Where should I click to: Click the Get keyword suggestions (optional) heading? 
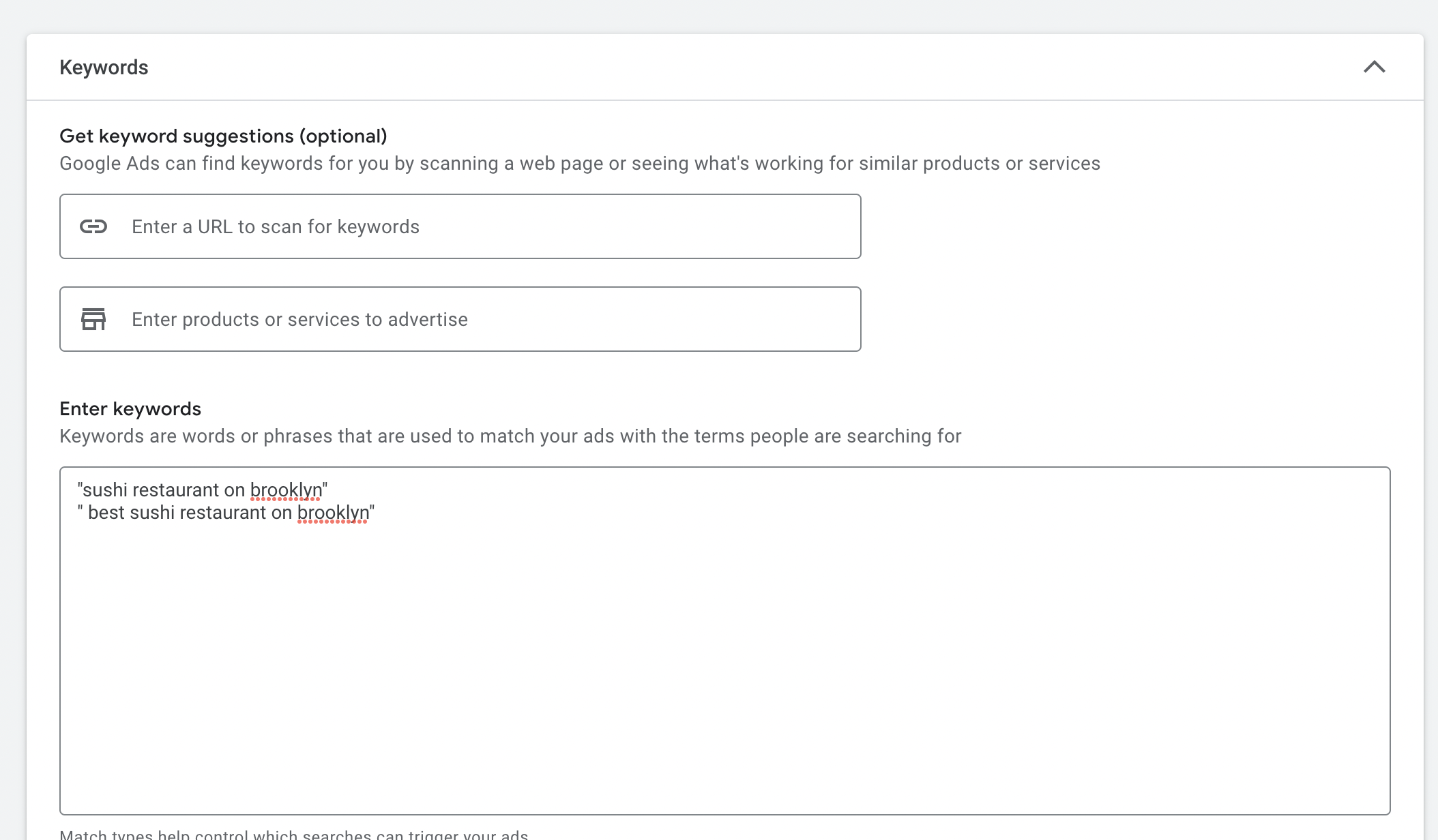[x=223, y=136]
